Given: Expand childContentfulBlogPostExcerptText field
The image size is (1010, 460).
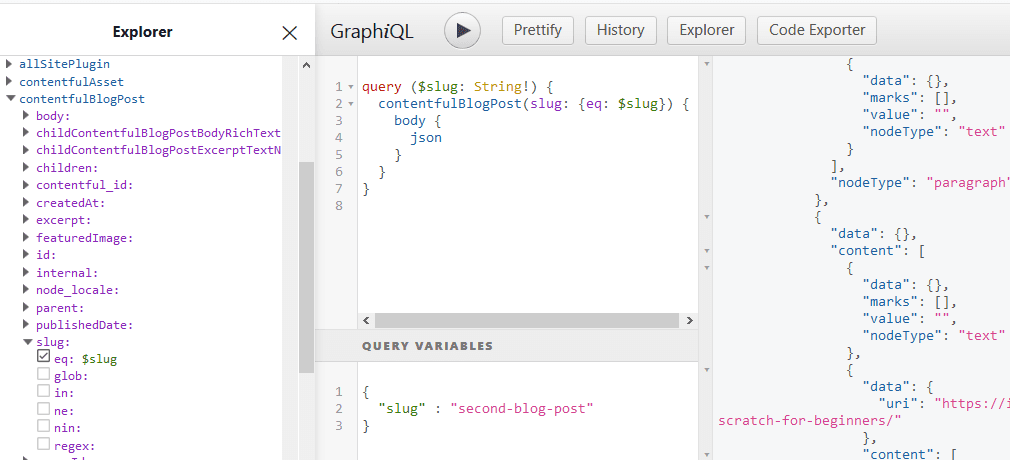Looking at the screenshot, I should [x=26, y=150].
